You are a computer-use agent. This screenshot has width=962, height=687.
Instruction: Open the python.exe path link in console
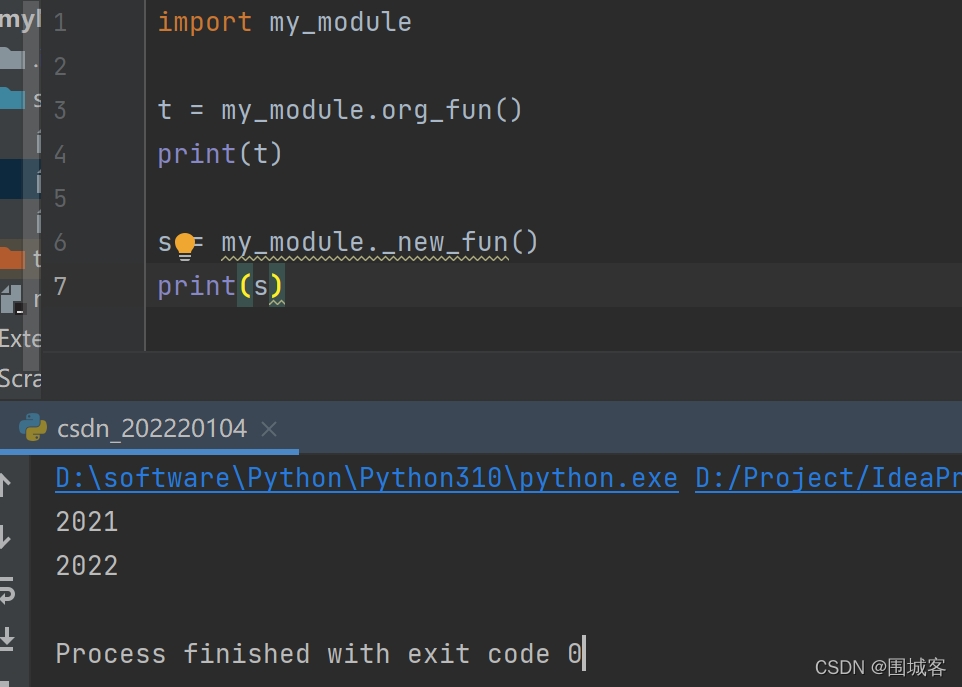[366, 478]
